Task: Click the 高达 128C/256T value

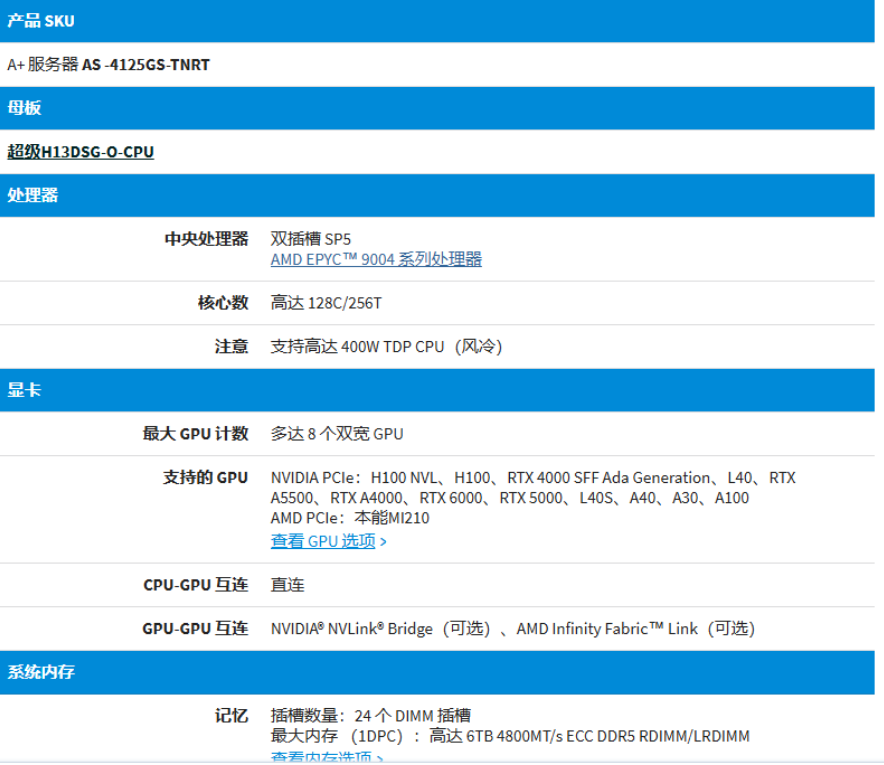Action: click(x=326, y=303)
